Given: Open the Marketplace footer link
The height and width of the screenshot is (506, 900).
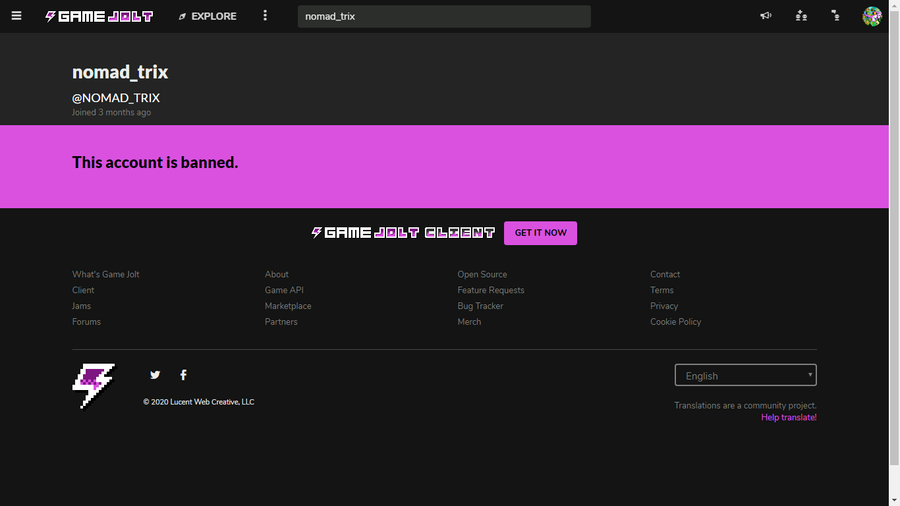Looking at the screenshot, I should [288, 306].
